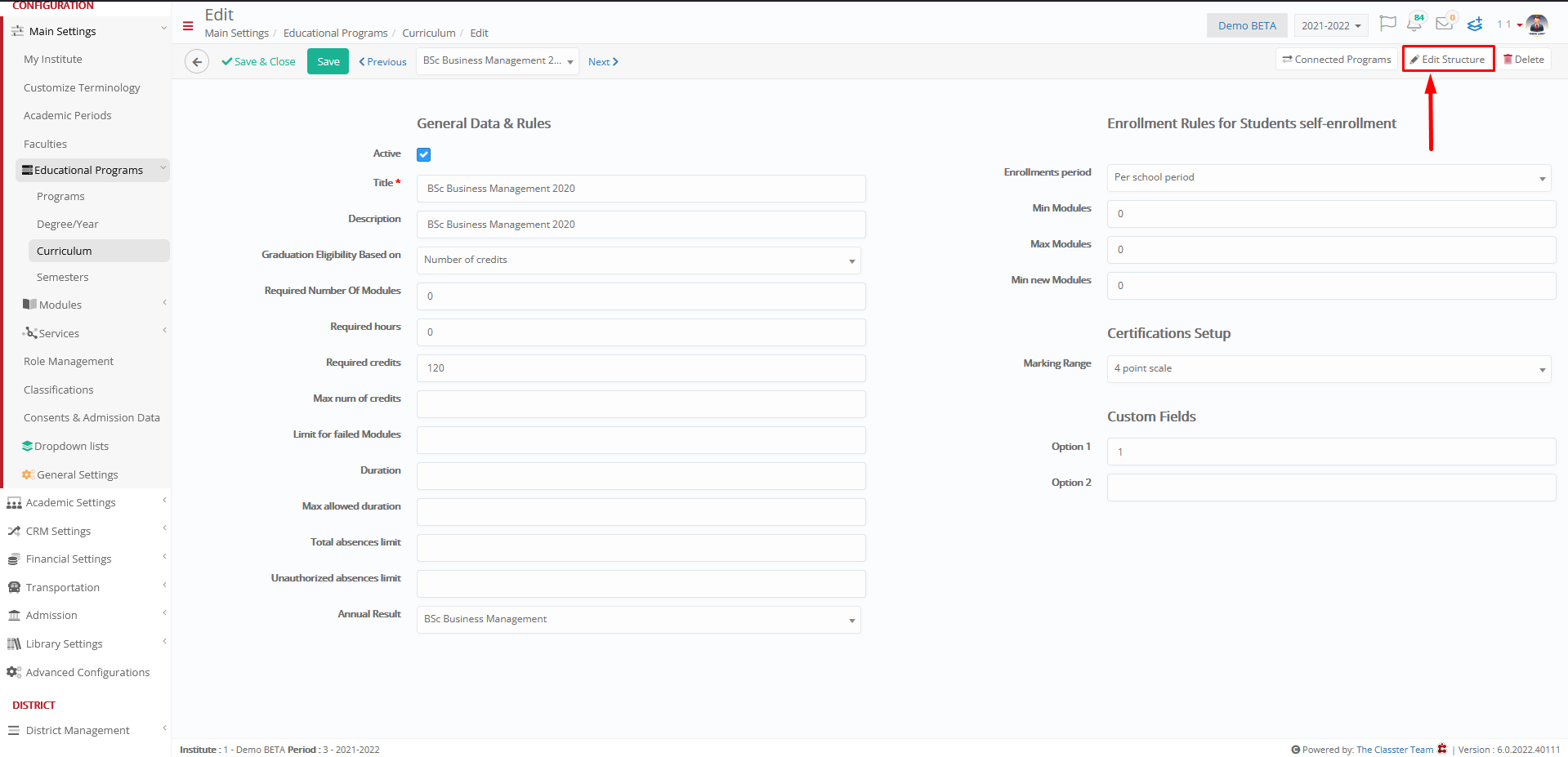
Task: Expand the Services submenu
Action: [x=164, y=331]
